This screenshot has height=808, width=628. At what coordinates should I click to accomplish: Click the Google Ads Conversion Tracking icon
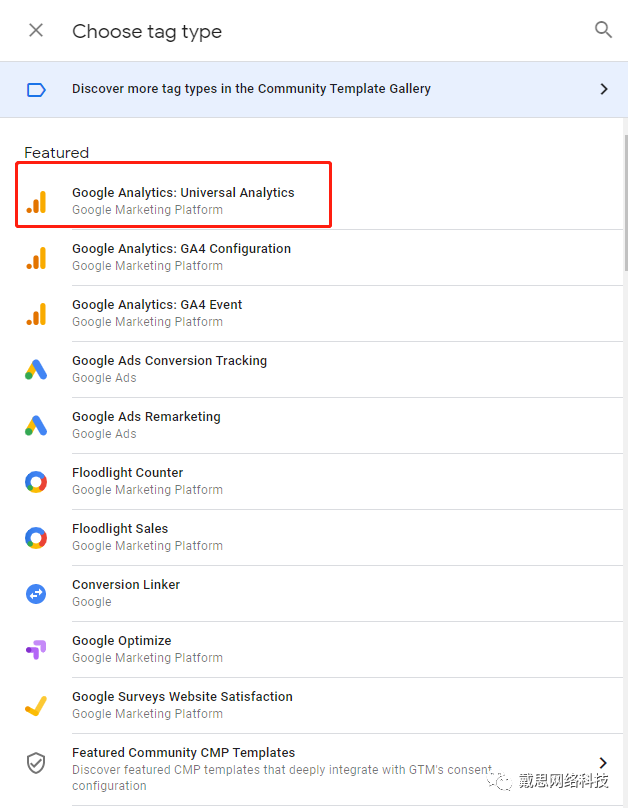click(x=36, y=369)
